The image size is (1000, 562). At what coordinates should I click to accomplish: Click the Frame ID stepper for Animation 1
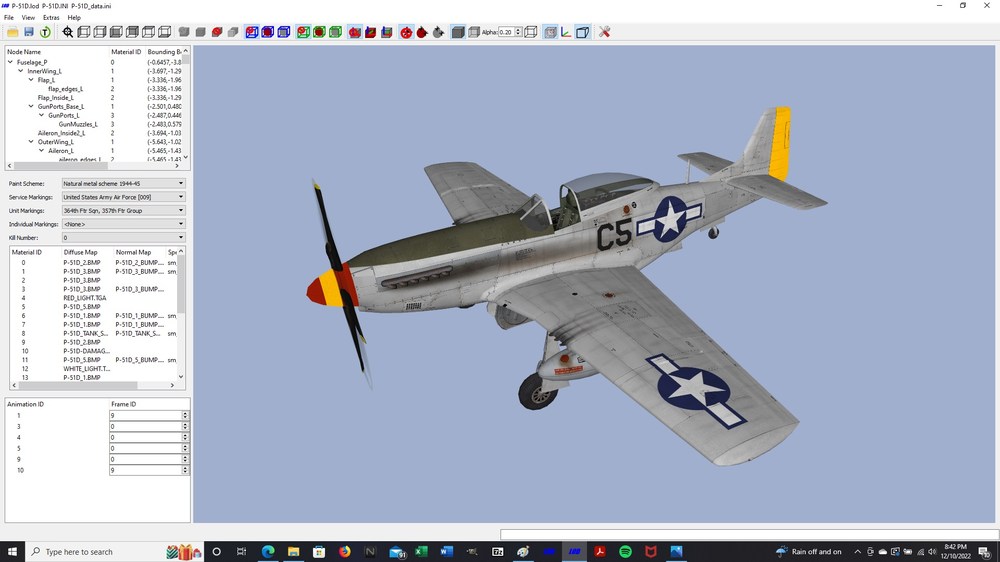click(185, 415)
